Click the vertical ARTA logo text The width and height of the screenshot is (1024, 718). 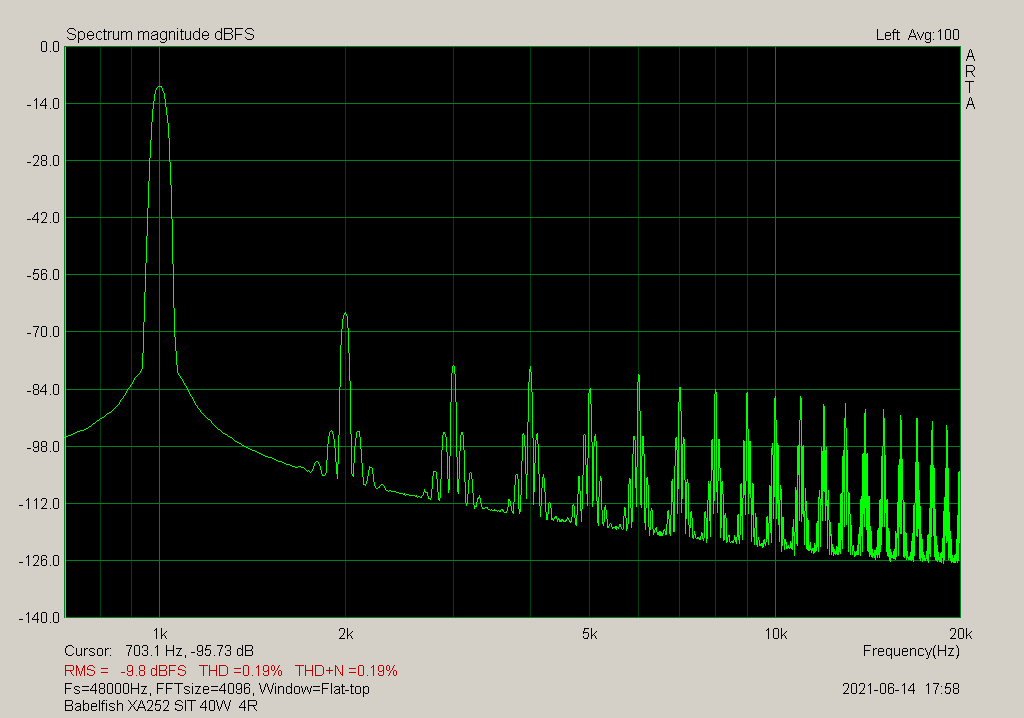[x=970, y=79]
